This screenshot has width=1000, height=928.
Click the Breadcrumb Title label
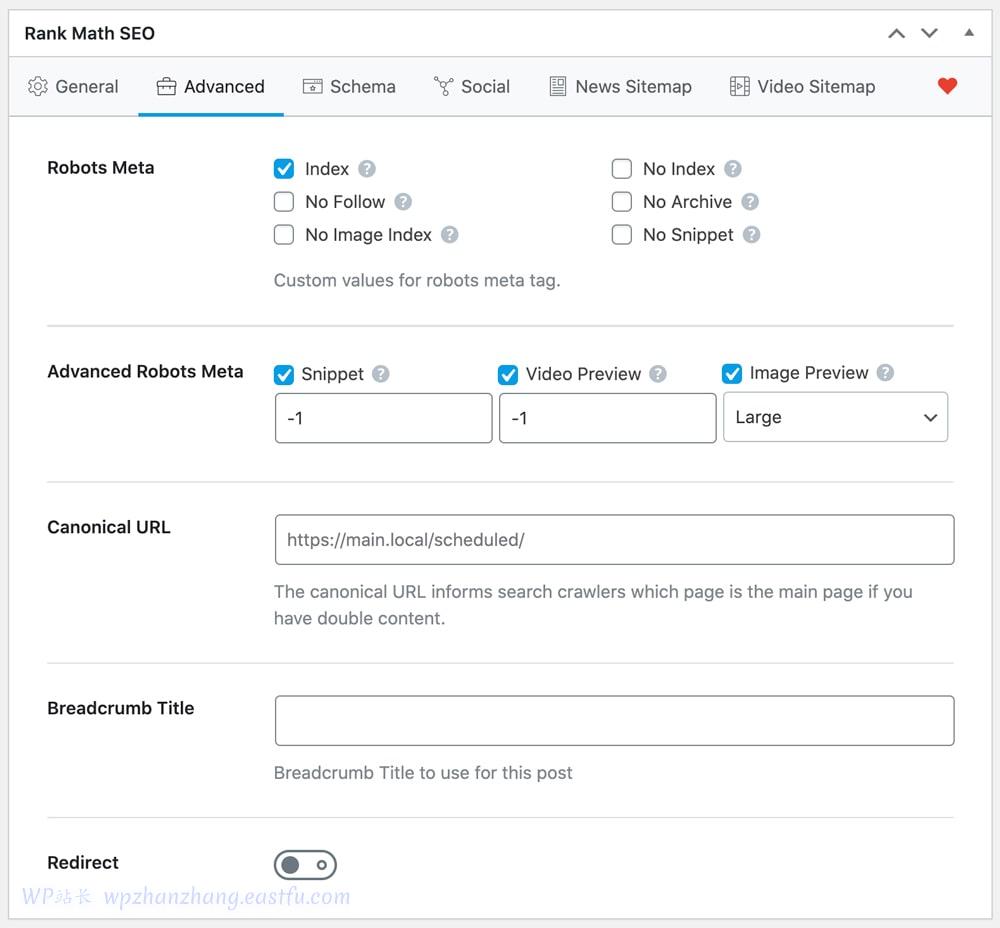pos(121,708)
